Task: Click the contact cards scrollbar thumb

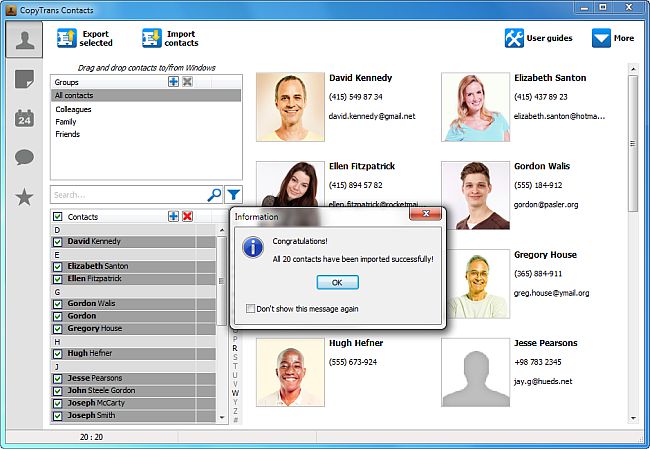Action: (x=633, y=143)
